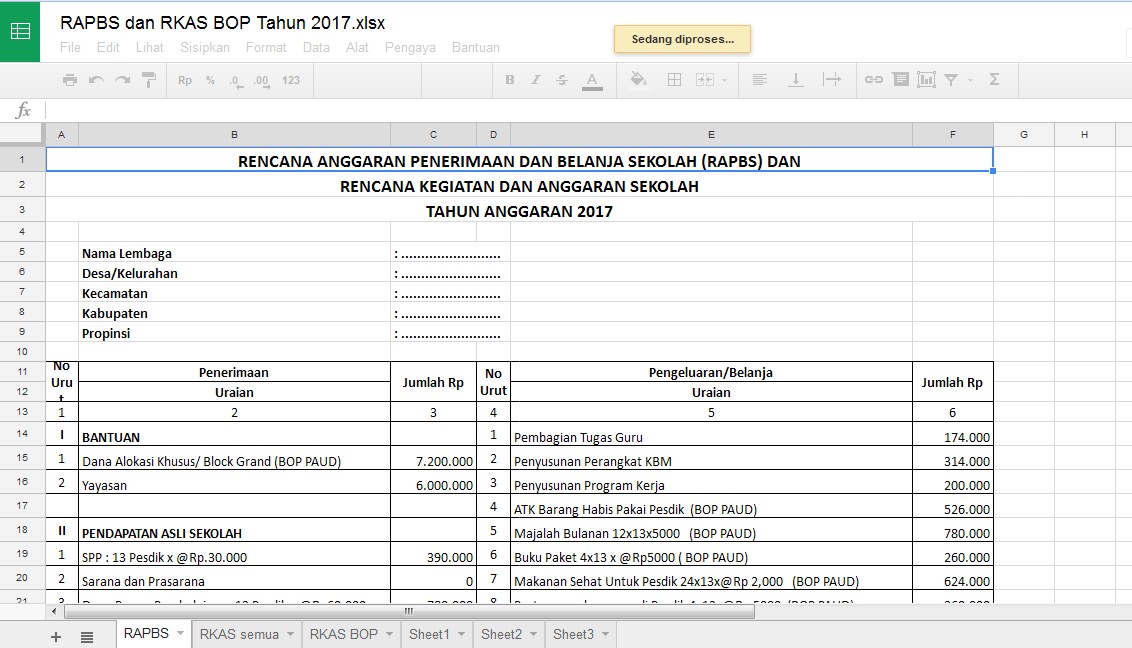Select the Print icon
Image resolution: width=1132 pixels, height=648 pixels.
pos(69,80)
